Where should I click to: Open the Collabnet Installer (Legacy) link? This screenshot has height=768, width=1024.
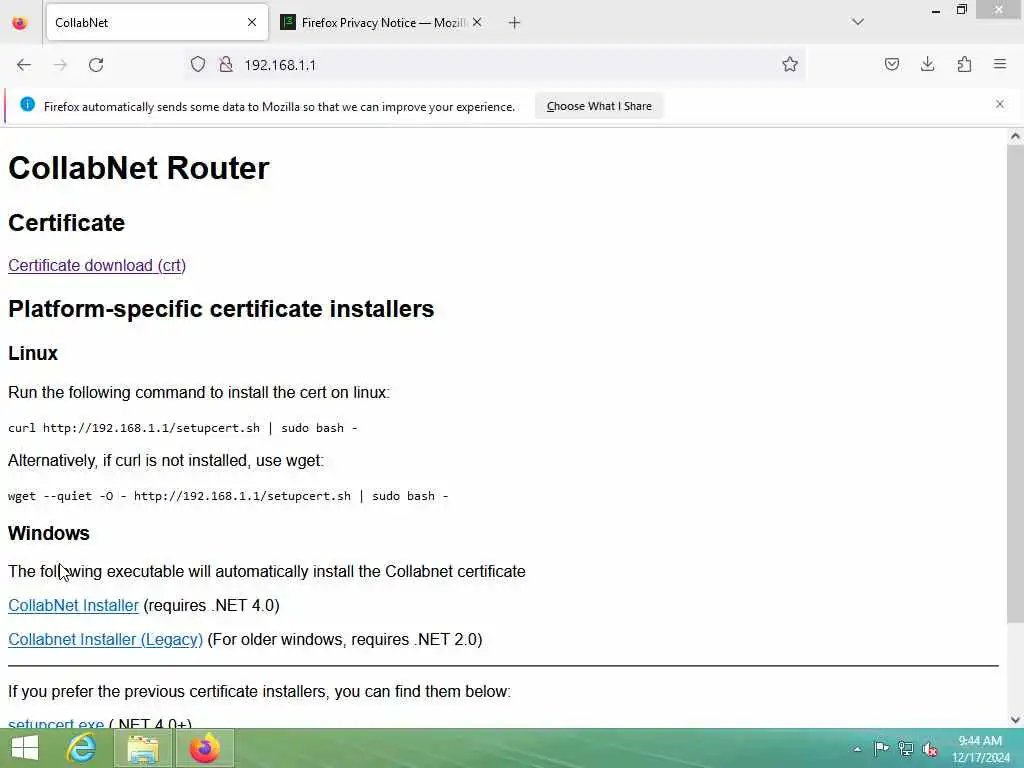(x=105, y=639)
